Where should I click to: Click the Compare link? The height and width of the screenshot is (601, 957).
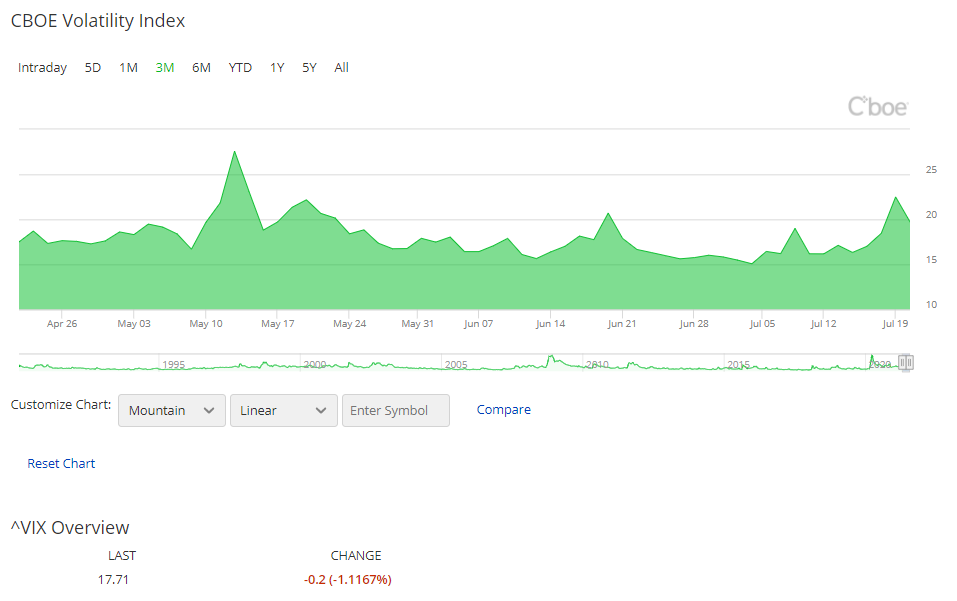(504, 409)
